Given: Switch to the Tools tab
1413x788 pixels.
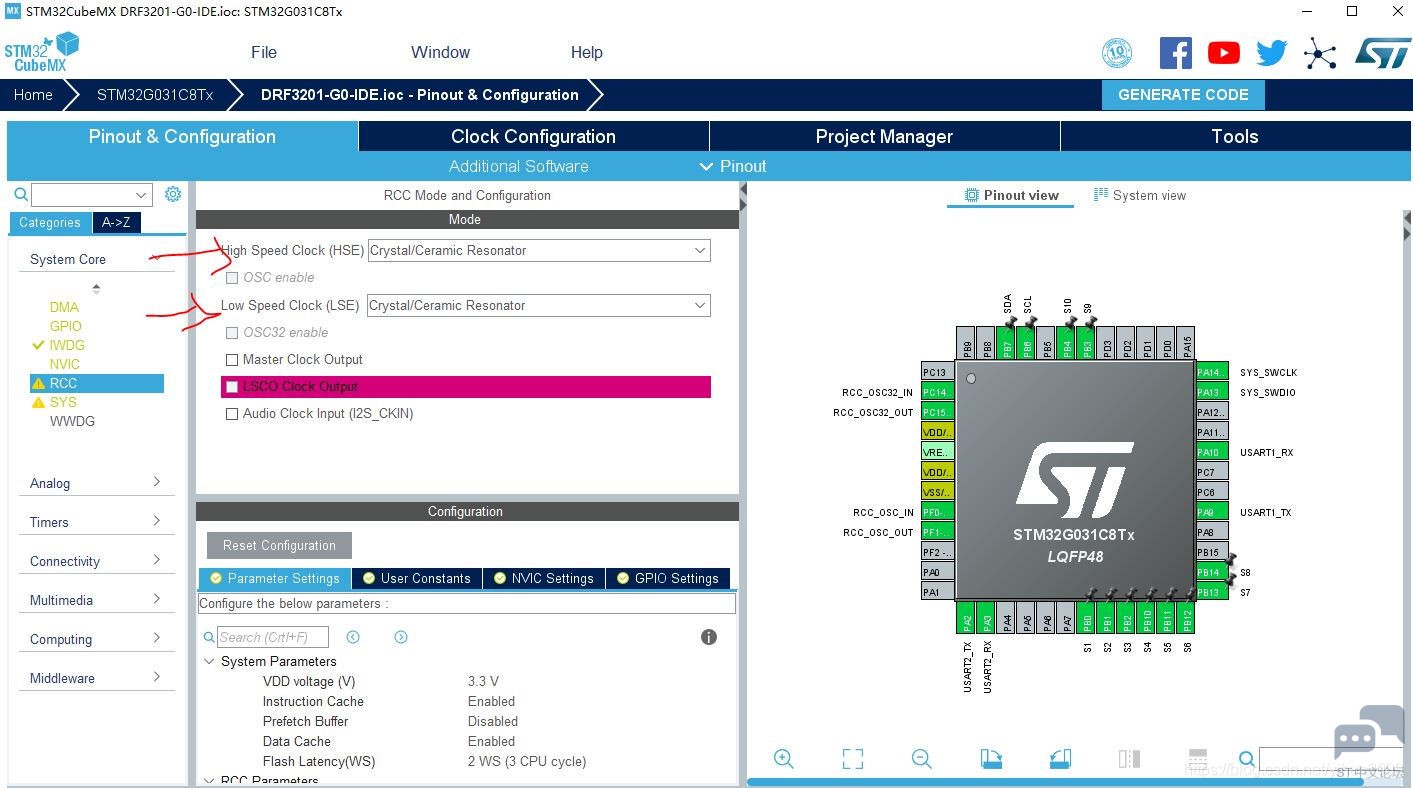Looking at the screenshot, I should tap(1235, 137).
